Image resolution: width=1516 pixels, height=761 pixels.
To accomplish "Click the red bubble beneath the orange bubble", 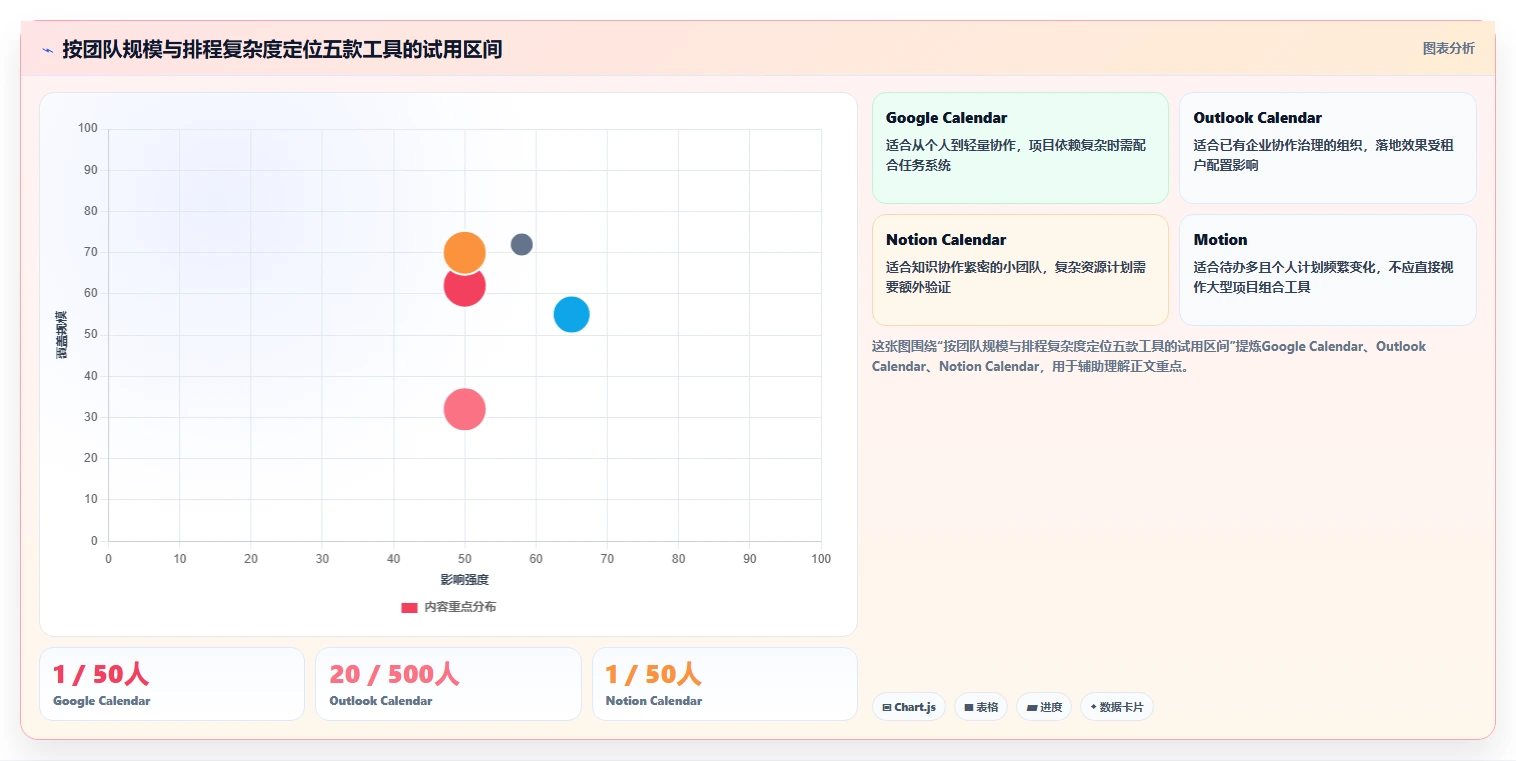I will tap(464, 289).
